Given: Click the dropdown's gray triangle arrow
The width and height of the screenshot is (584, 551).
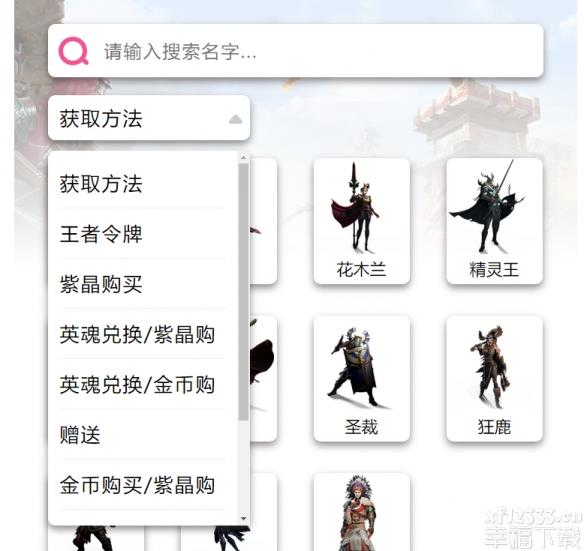Looking at the screenshot, I should pos(235,120).
